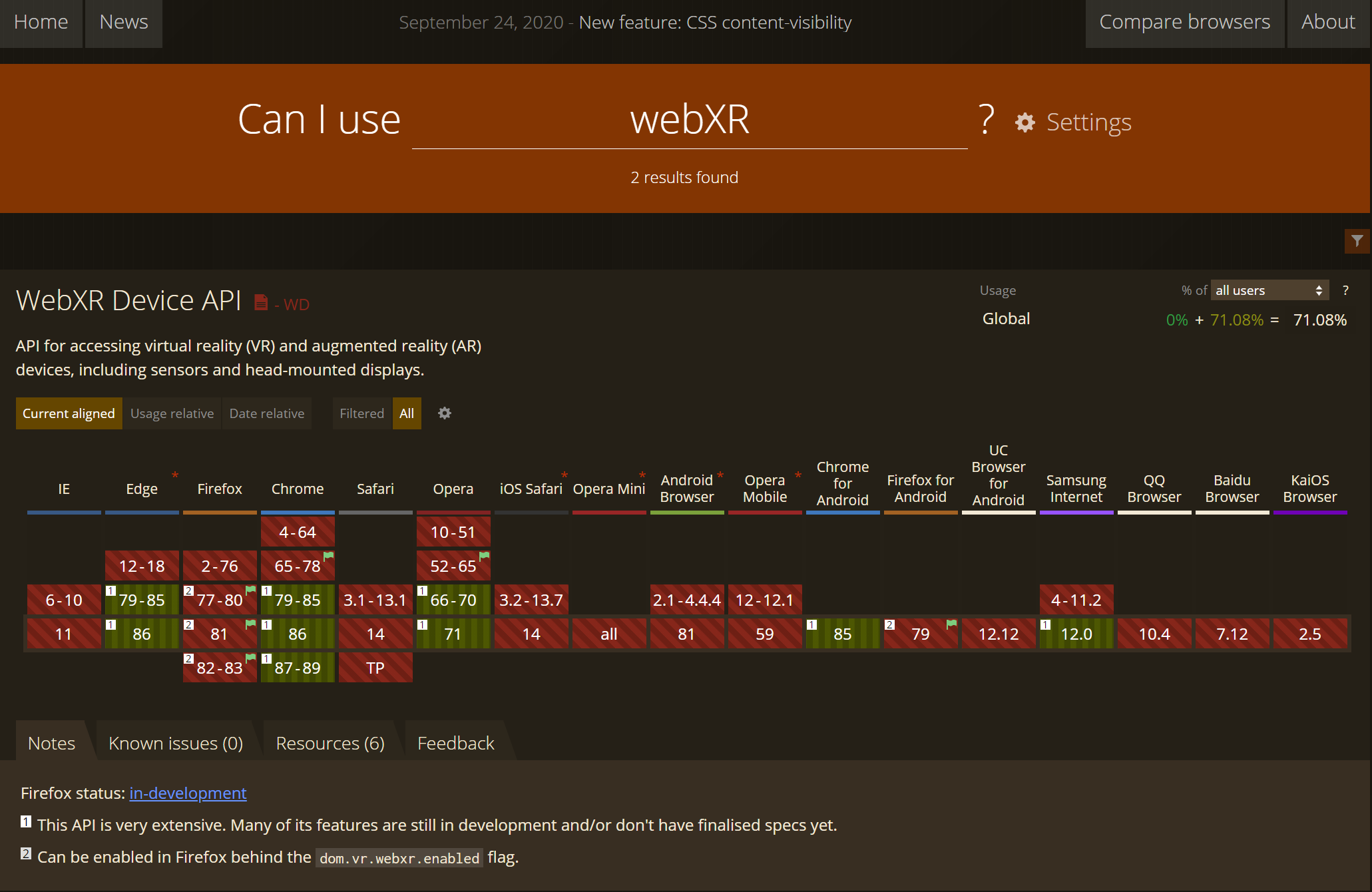Switch to Date relative view
1372x892 pixels.
266,413
